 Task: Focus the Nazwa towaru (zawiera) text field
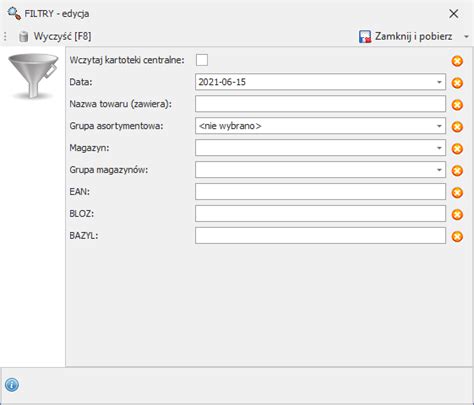tap(320, 104)
